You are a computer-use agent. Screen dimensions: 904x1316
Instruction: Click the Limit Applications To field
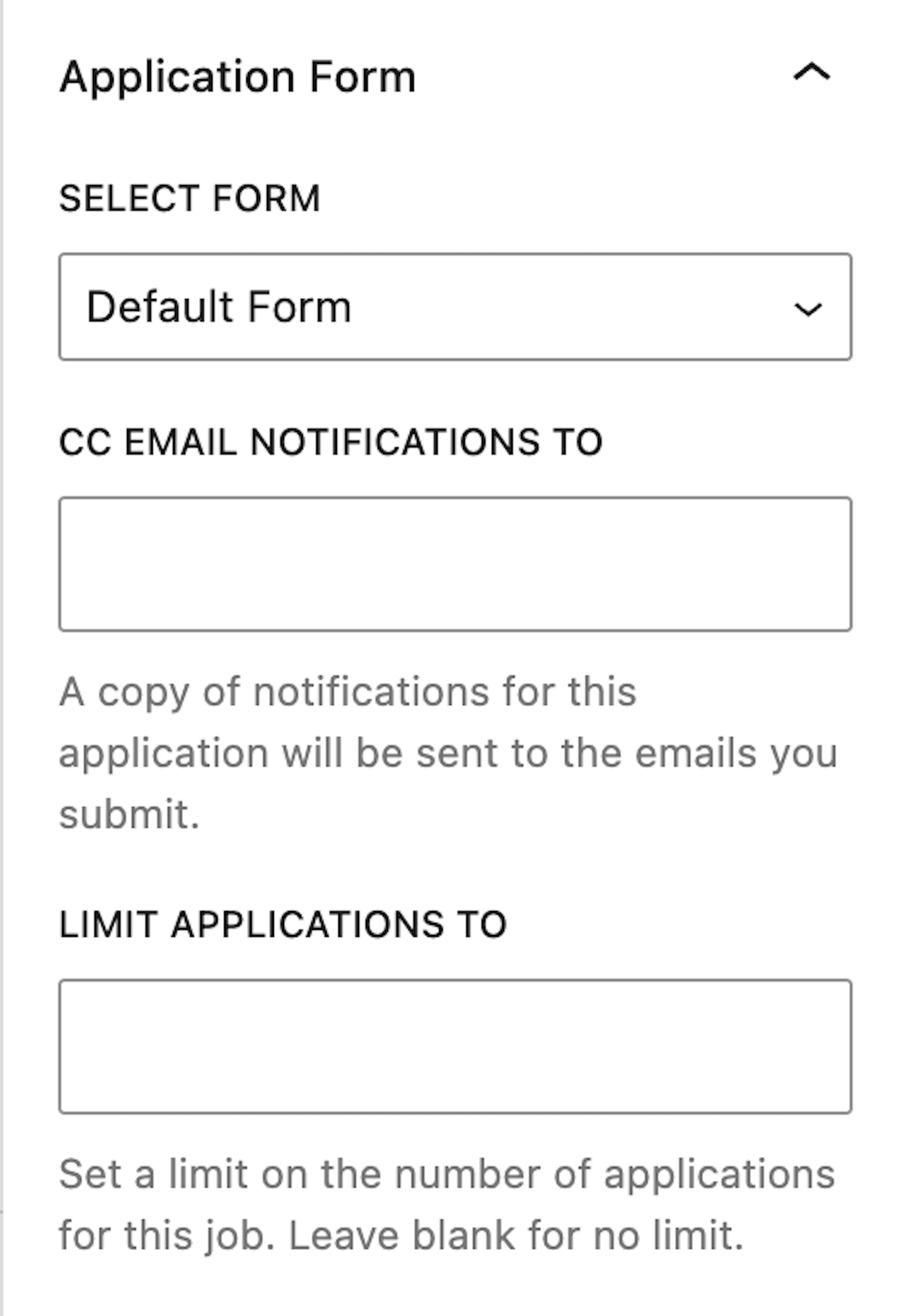pos(455,1046)
